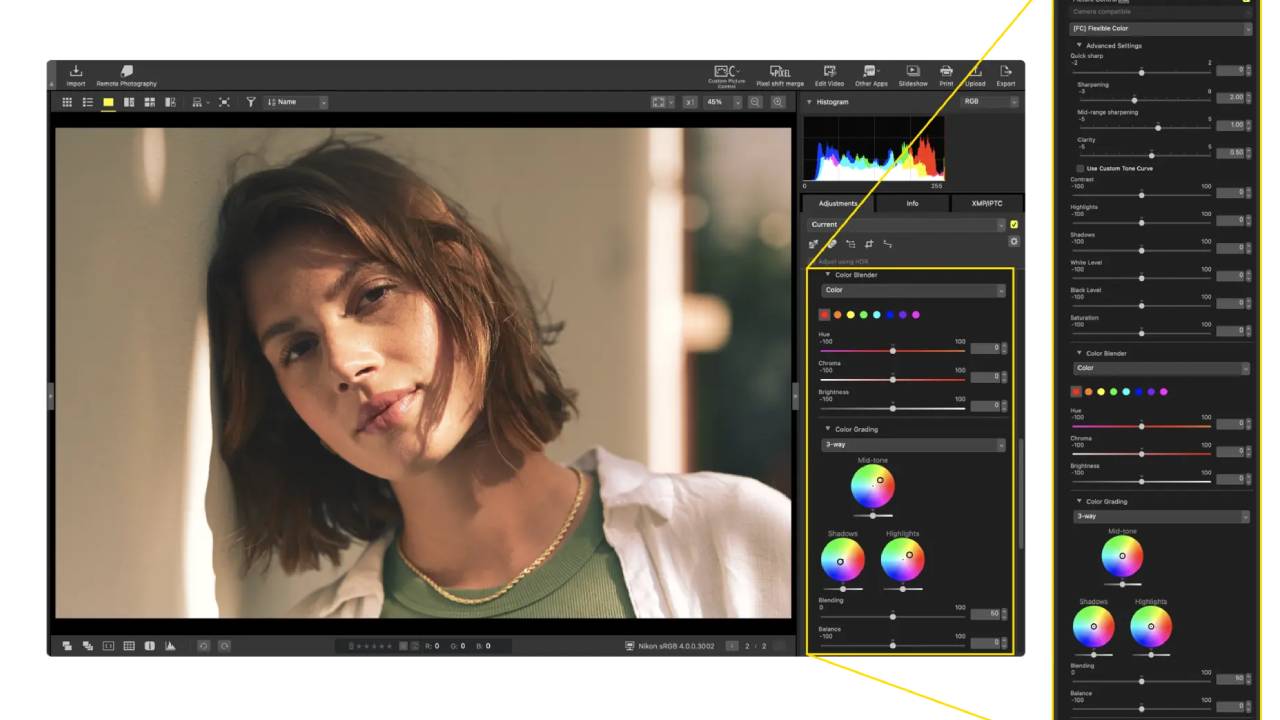This screenshot has width=1280, height=720.
Task: Enable Use Custom Tone Curve checkbox
Action: pos(1080,168)
